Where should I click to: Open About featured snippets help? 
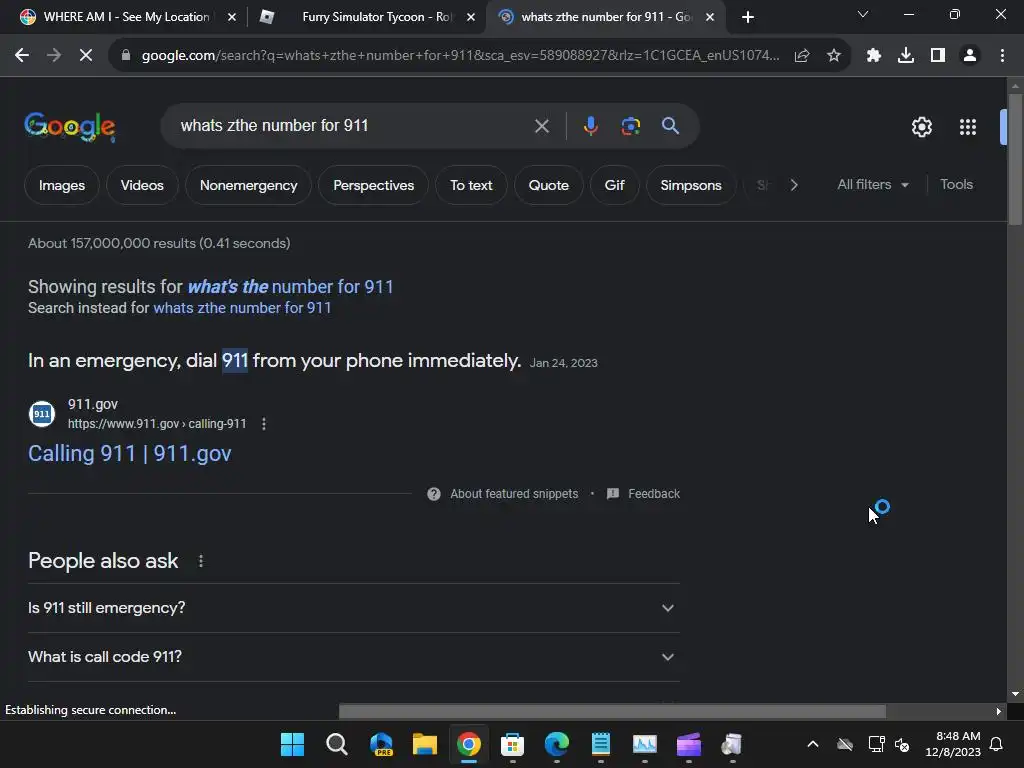click(502, 494)
